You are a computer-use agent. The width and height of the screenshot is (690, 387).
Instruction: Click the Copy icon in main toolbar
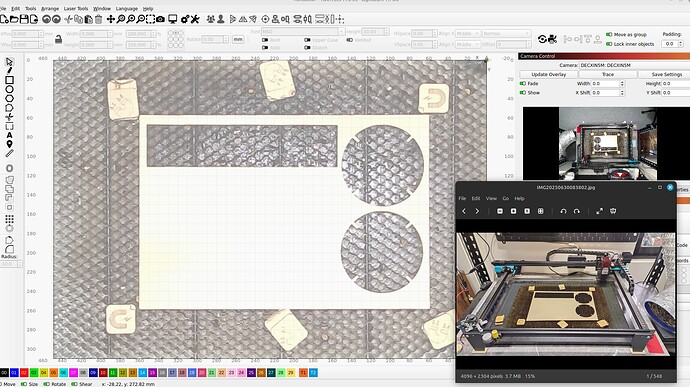click(78, 19)
